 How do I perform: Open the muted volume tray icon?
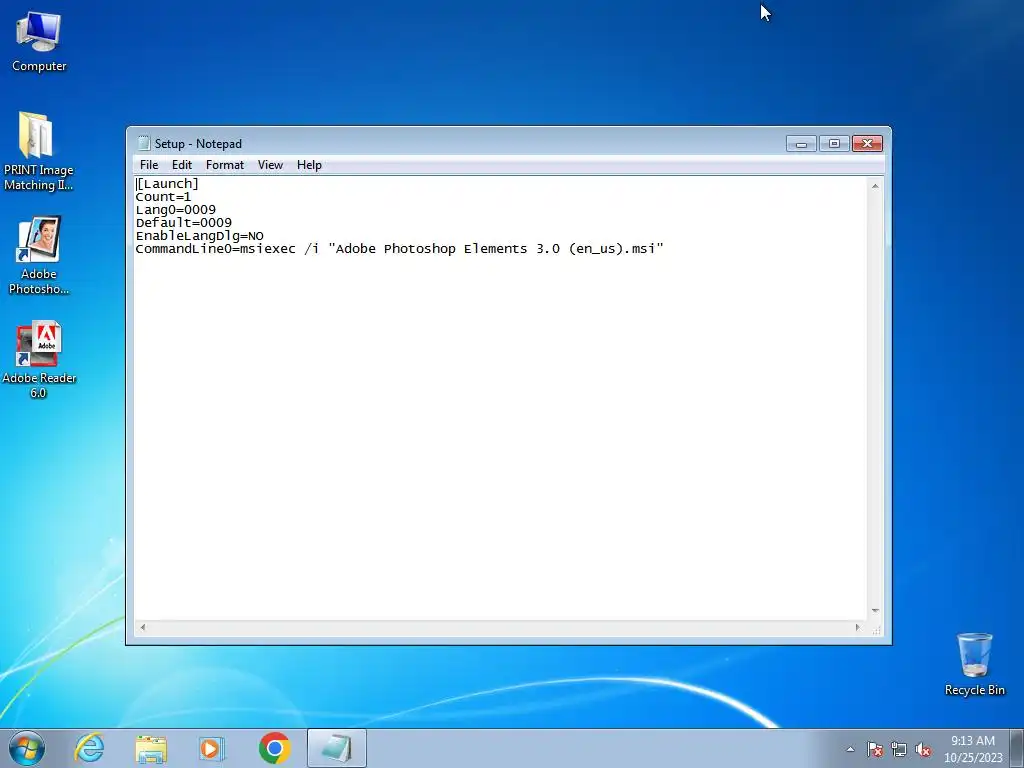pyautogui.click(x=923, y=749)
